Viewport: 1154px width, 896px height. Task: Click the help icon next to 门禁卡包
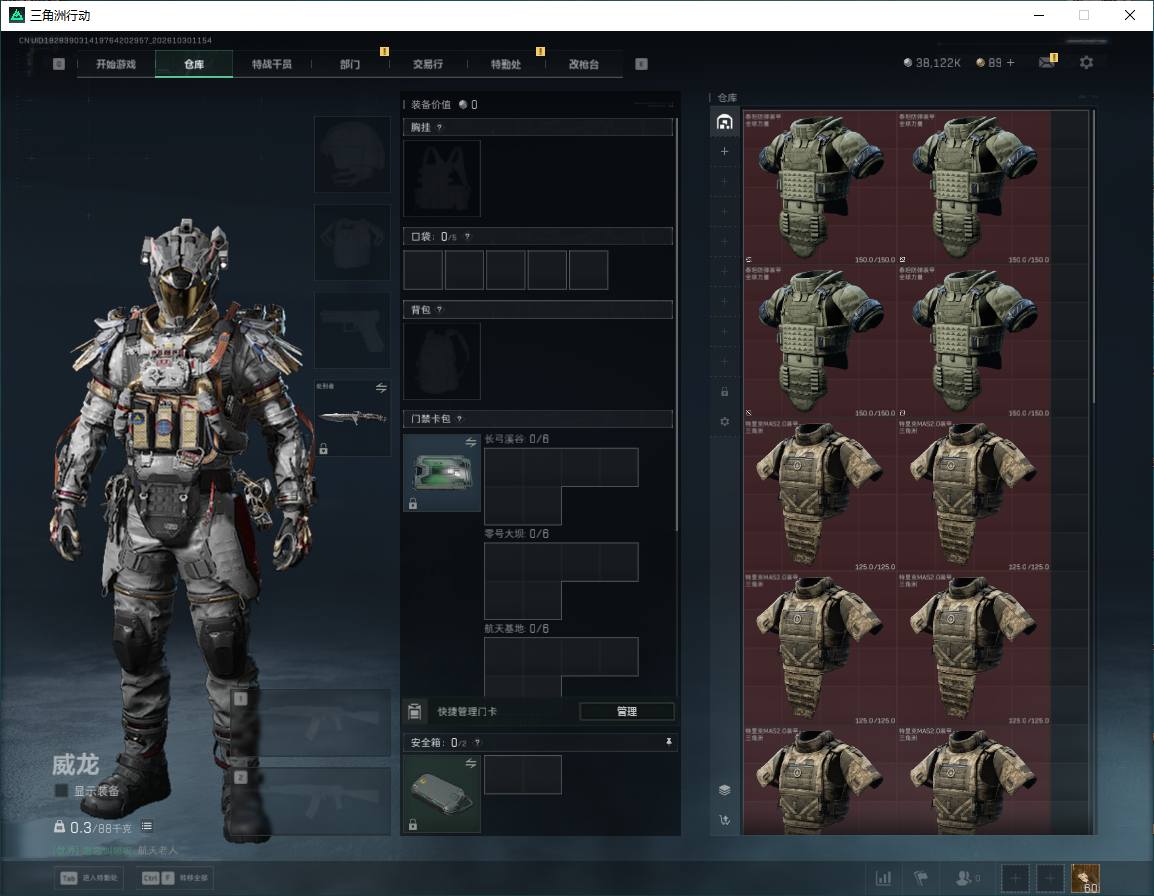point(459,419)
